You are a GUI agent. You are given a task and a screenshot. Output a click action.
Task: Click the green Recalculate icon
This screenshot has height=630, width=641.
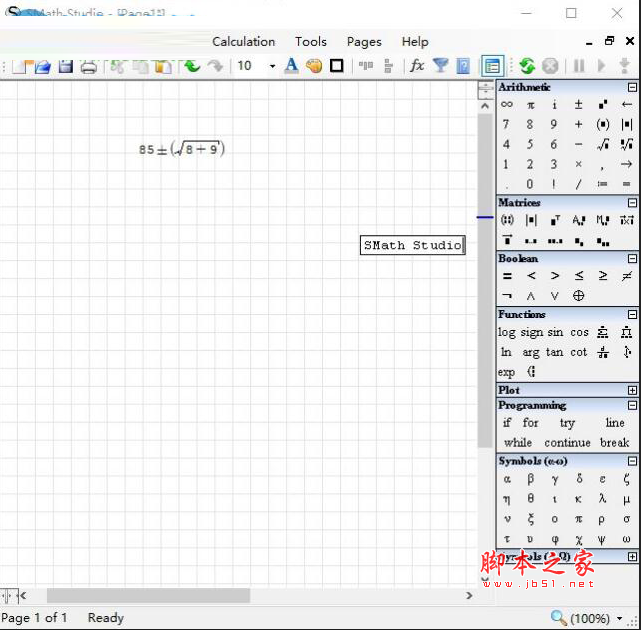coord(526,66)
